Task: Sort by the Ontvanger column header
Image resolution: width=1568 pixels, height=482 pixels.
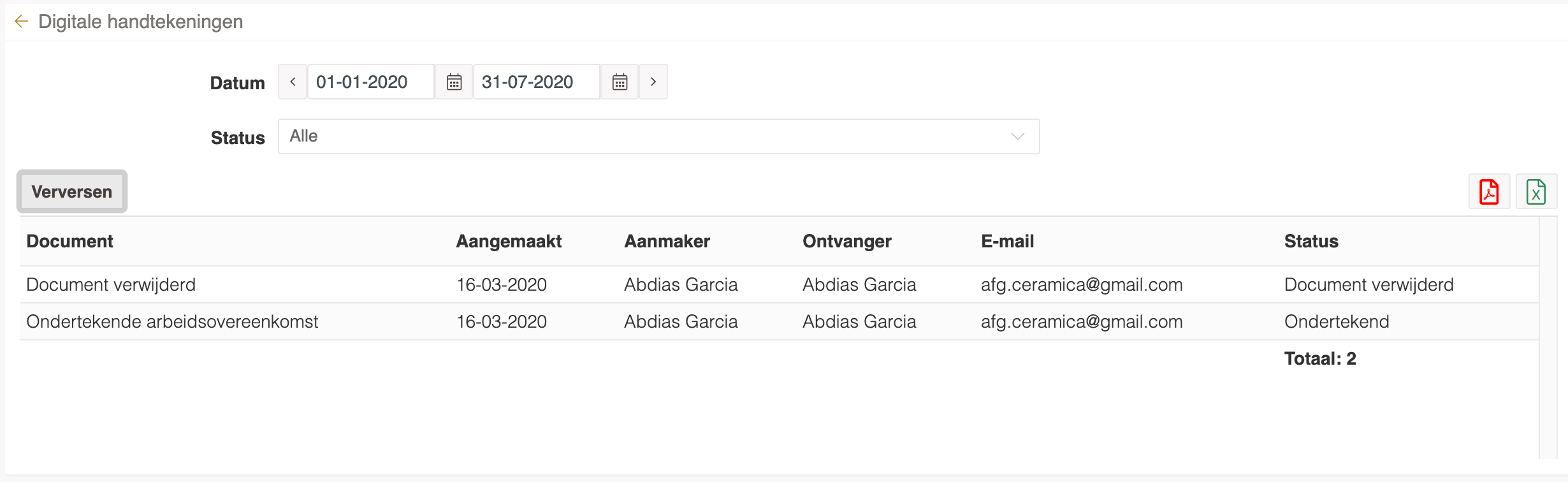Action: click(x=847, y=241)
